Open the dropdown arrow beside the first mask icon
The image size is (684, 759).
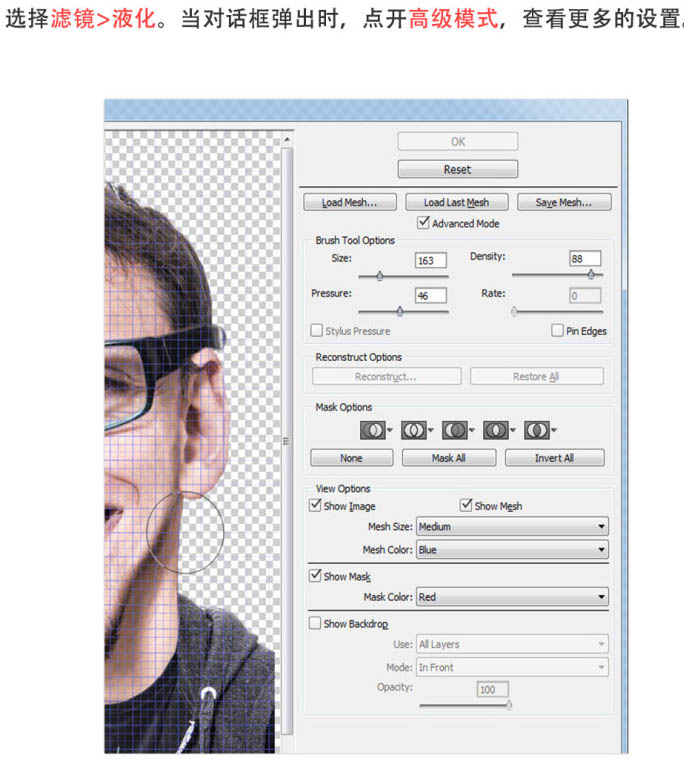390,430
